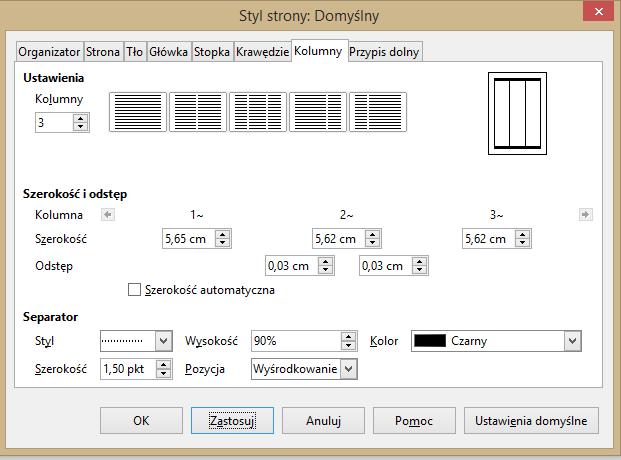Go to the Krawędzie tab
Image resolution: width=621 pixels, height=460 pixels.
(x=262, y=52)
